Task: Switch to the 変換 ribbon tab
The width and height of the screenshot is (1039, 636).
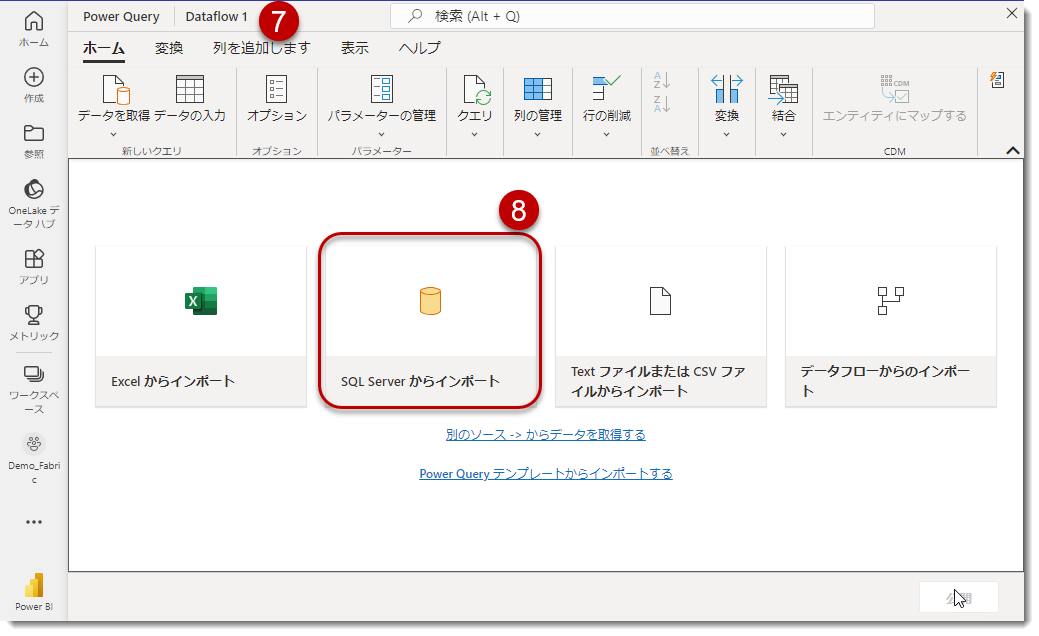Action: coord(169,48)
